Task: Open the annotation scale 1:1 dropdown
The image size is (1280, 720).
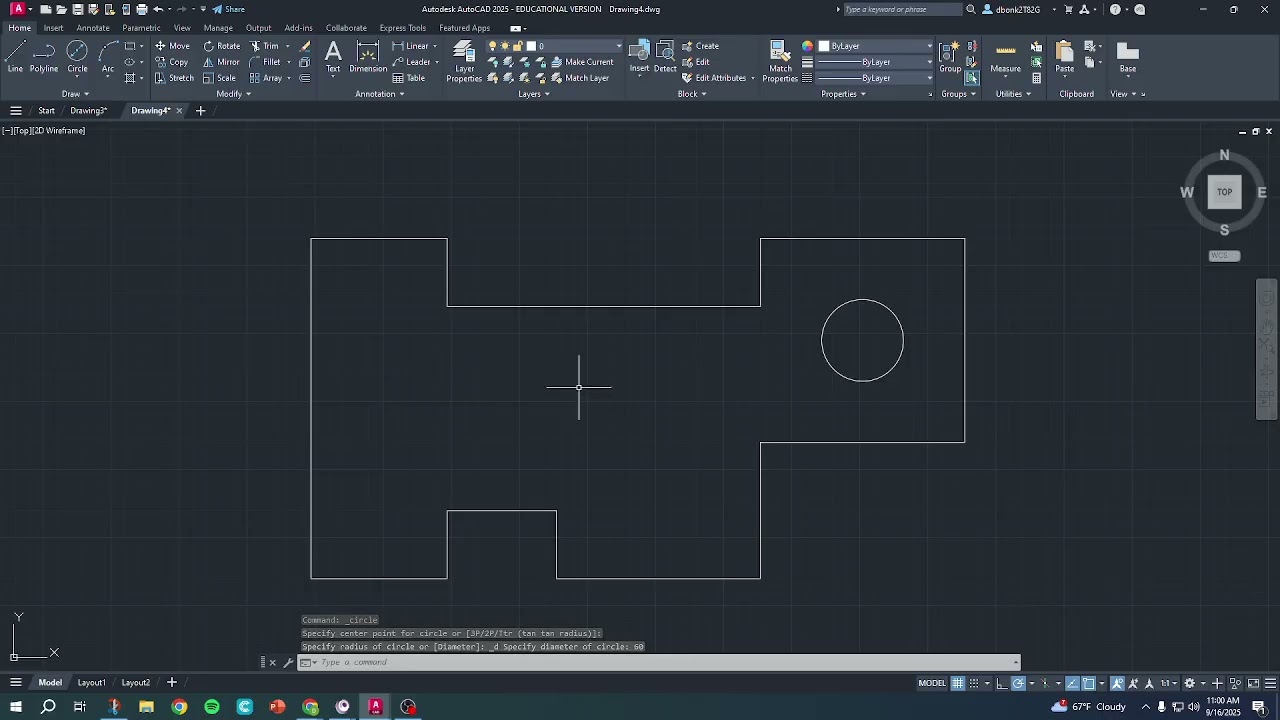Action: (1169, 683)
